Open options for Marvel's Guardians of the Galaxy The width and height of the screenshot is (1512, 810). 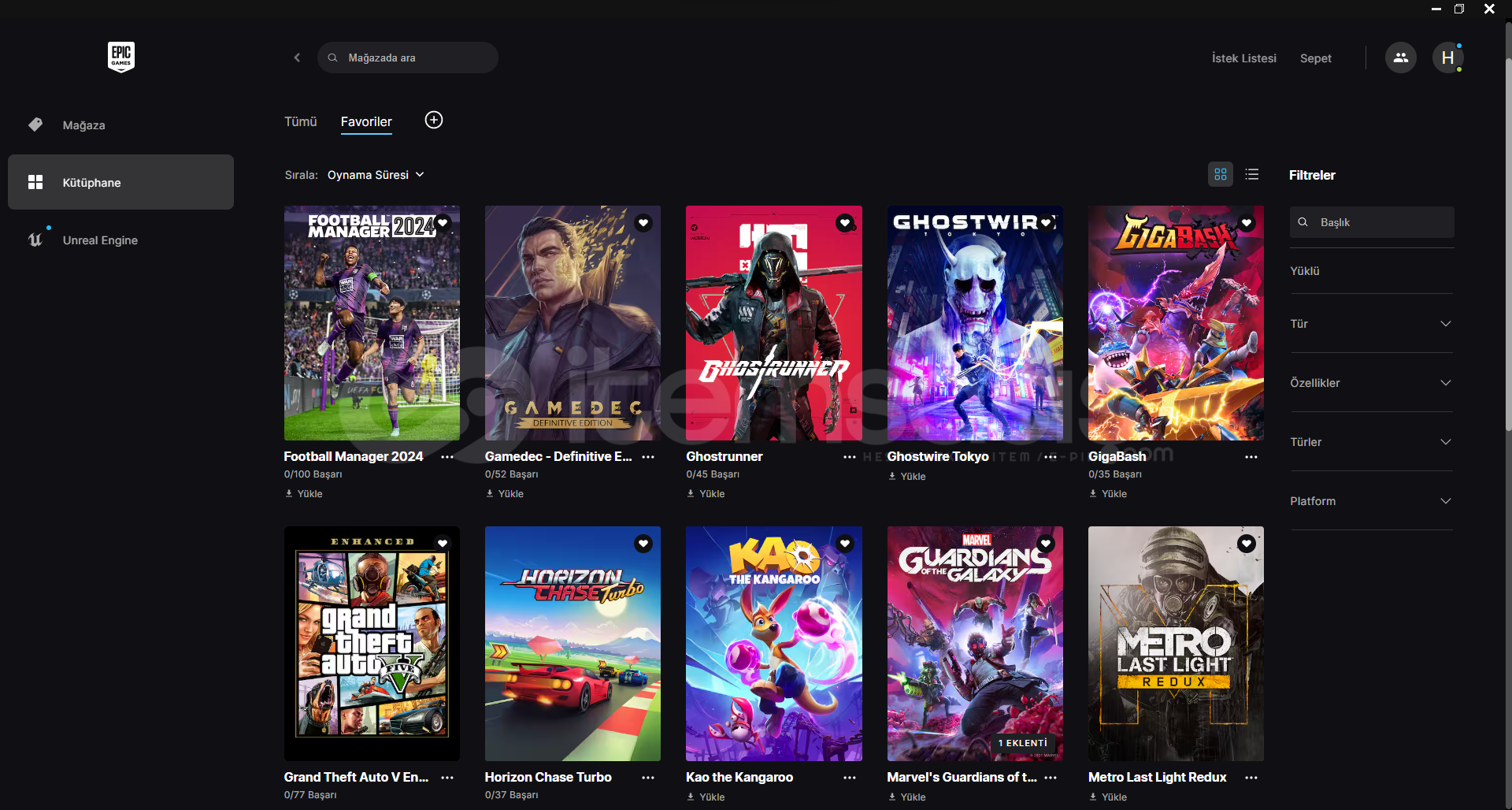pos(1051,778)
